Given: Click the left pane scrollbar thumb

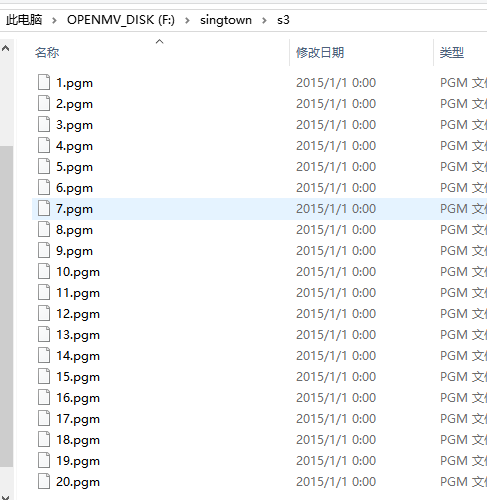Looking at the screenshot, I should pyautogui.click(x=6, y=306).
